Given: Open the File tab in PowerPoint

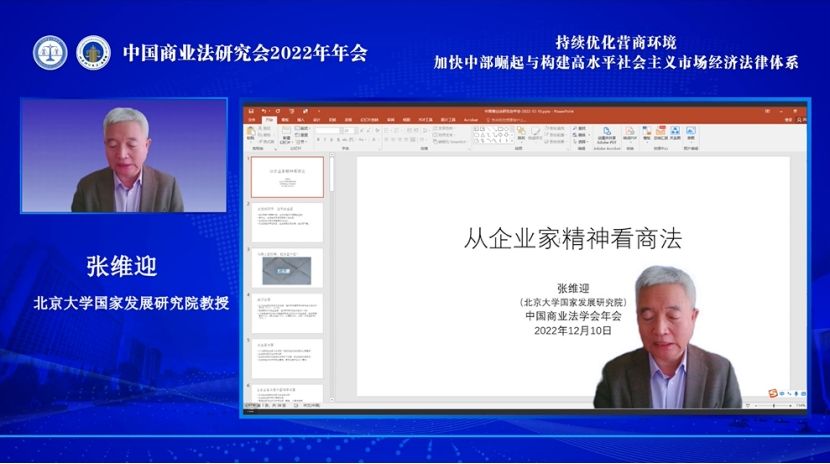Looking at the screenshot, I should (x=269, y=119).
